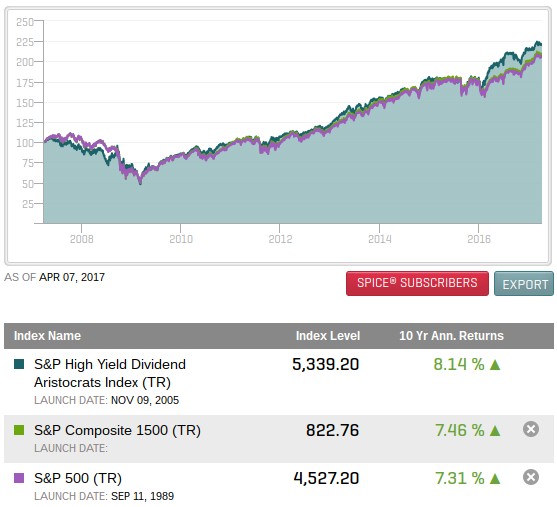Click the 2012 label on the chart axis
557x507 pixels.
(x=280, y=239)
